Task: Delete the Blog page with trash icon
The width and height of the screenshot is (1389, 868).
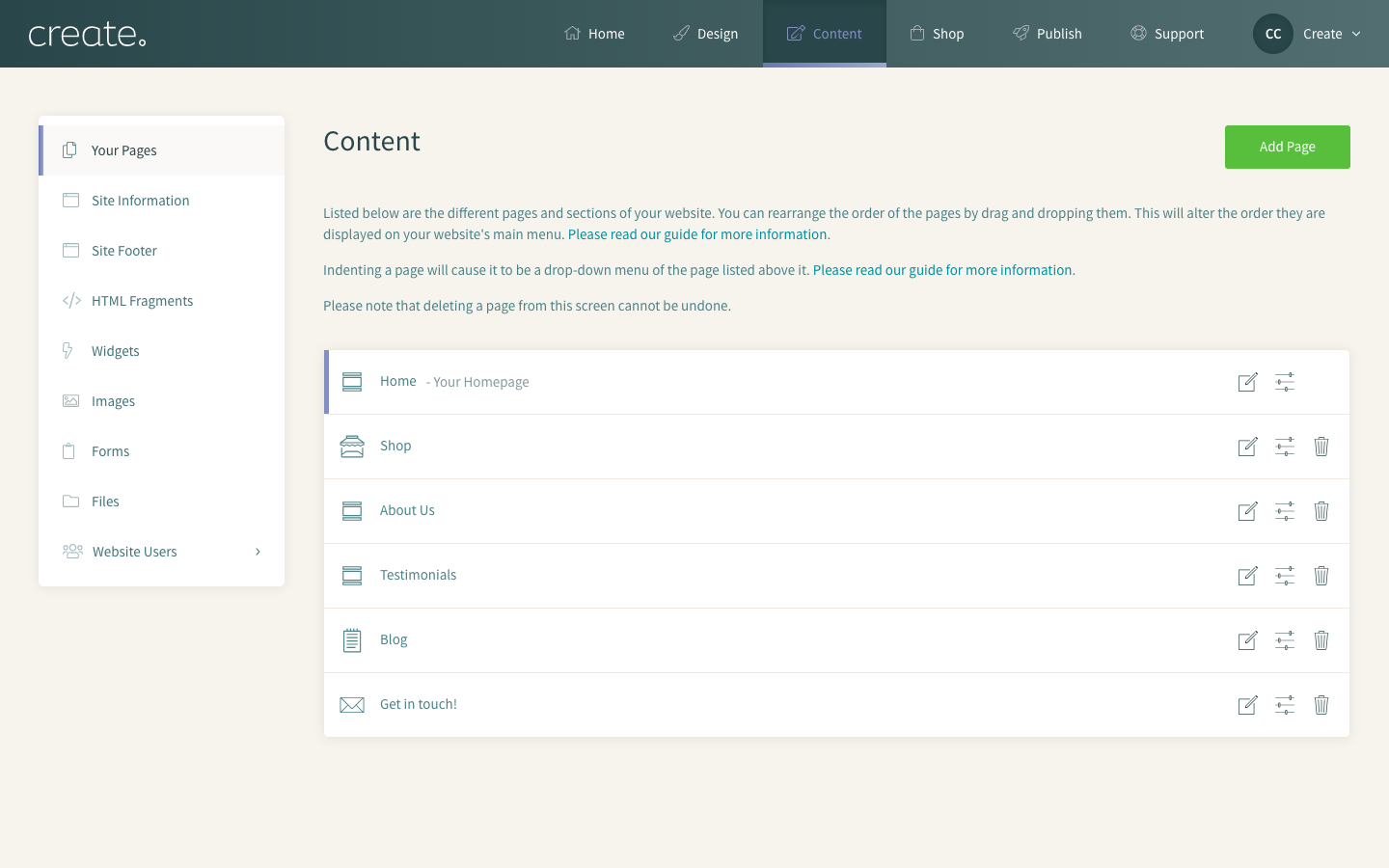Action: (x=1321, y=640)
